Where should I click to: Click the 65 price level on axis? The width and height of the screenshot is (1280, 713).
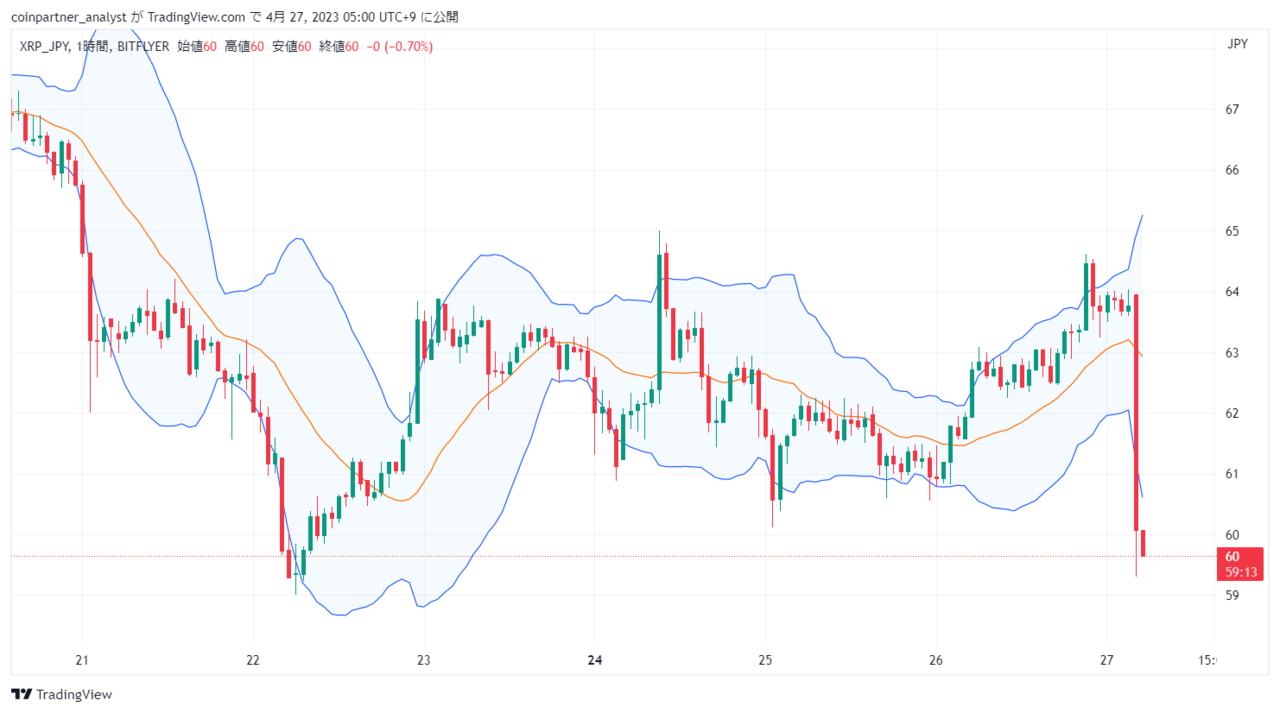coord(1232,231)
